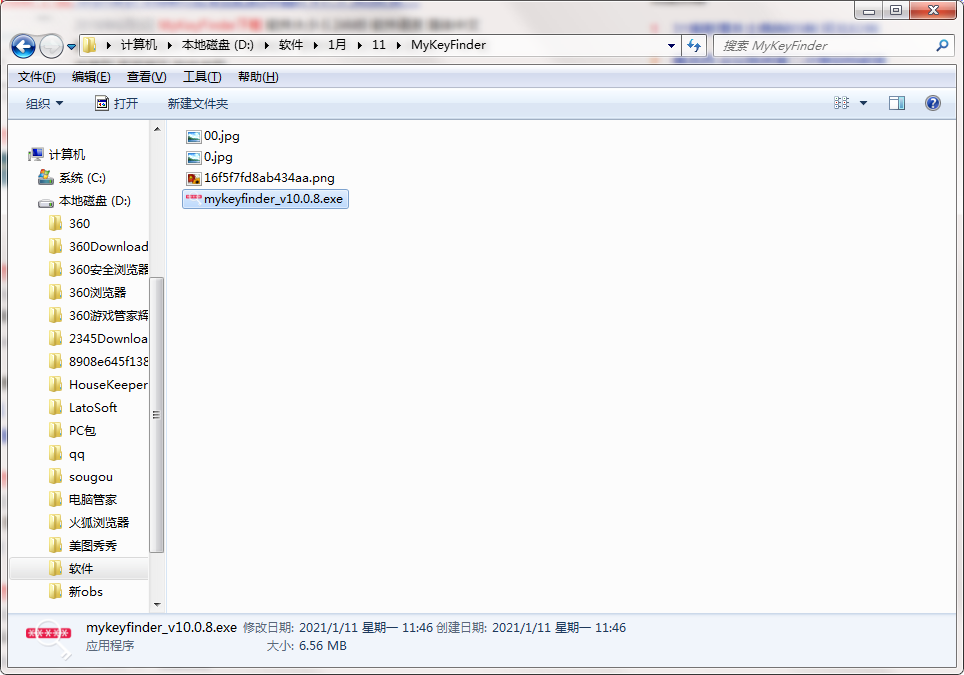Toggle the preview pane

pos(897,102)
